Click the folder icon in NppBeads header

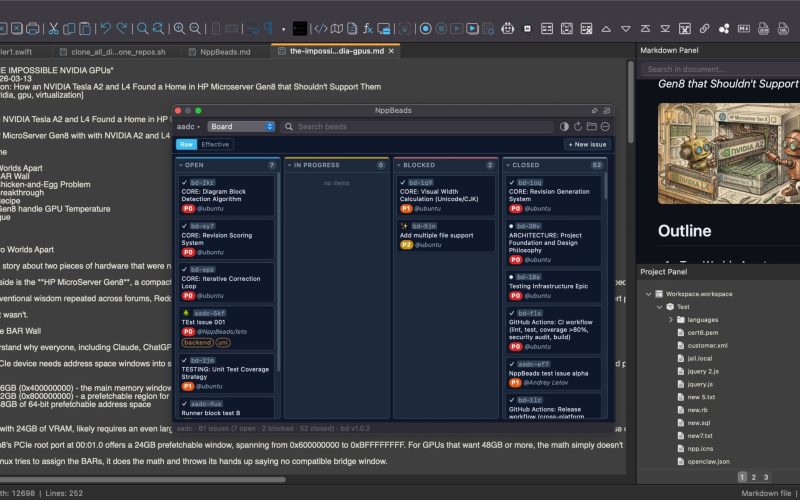pyautogui.click(x=591, y=127)
